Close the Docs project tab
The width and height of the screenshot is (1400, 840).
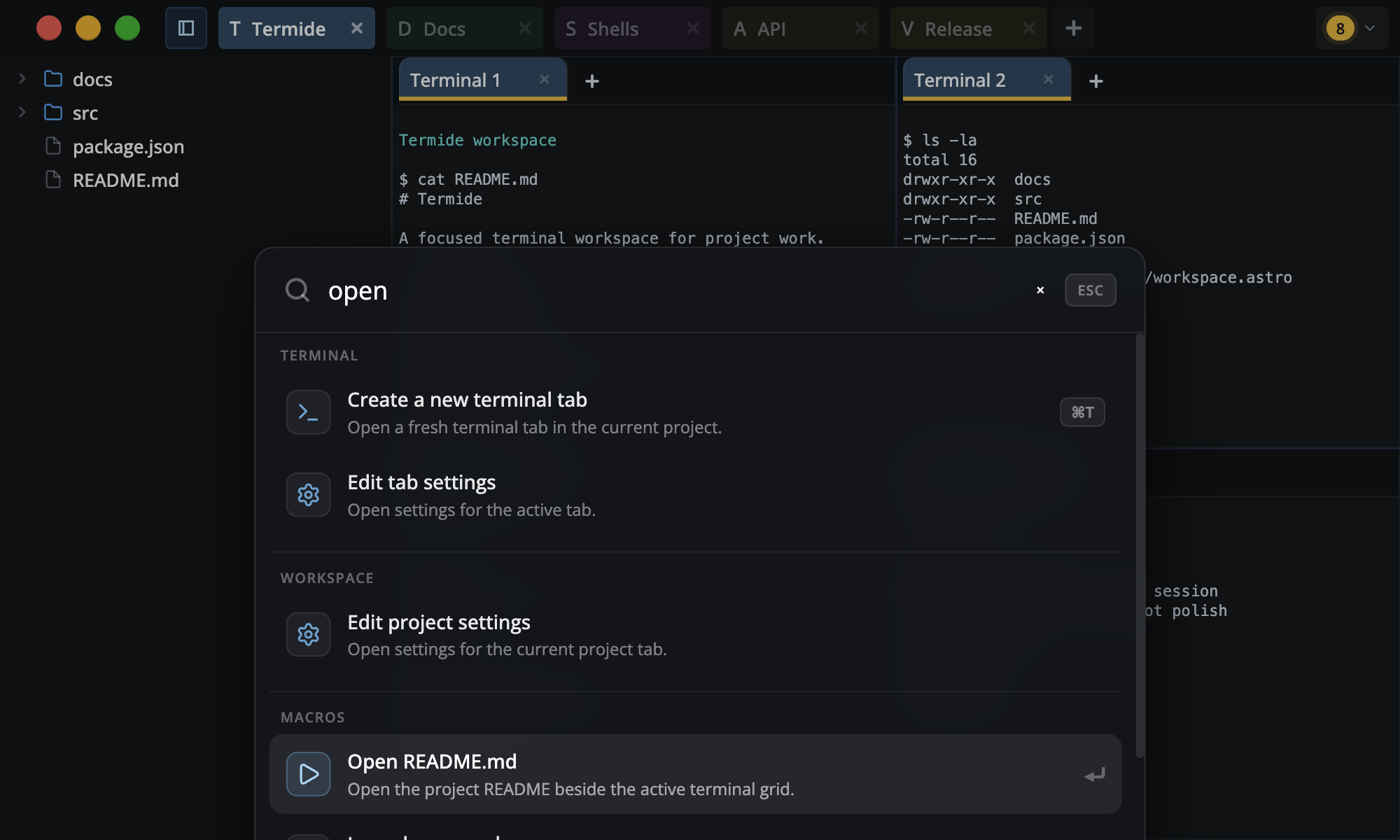pyautogui.click(x=525, y=28)
